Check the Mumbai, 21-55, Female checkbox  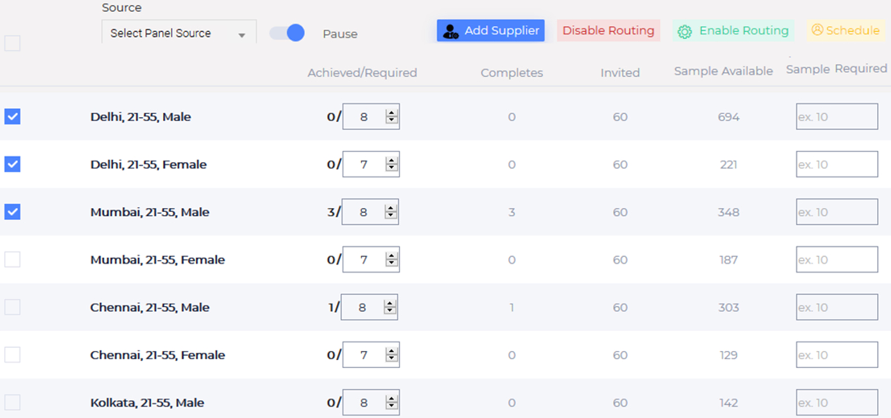click(13, 260)
